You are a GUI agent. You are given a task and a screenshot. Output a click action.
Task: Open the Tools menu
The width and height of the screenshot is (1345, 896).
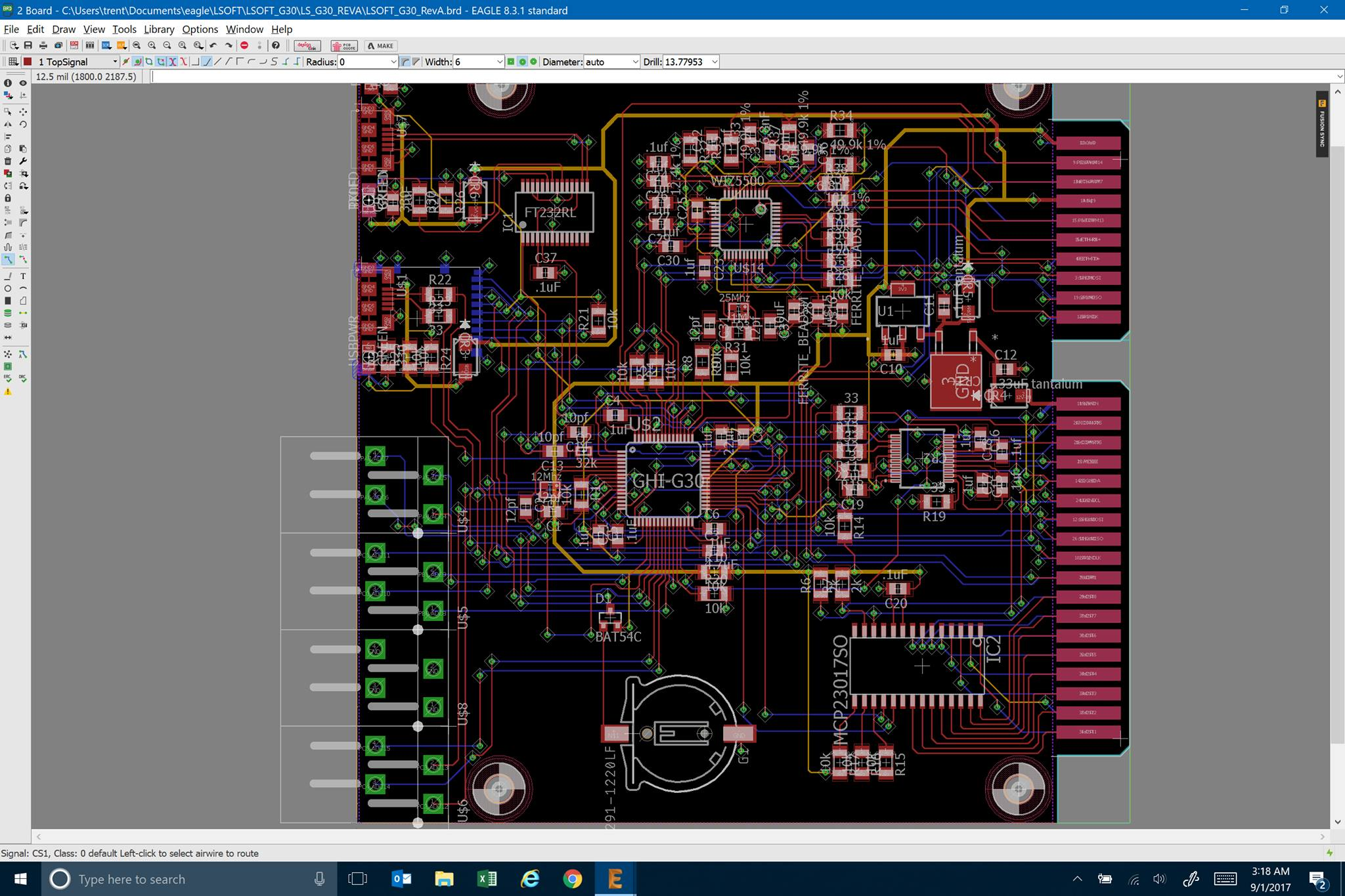[124, 30]
